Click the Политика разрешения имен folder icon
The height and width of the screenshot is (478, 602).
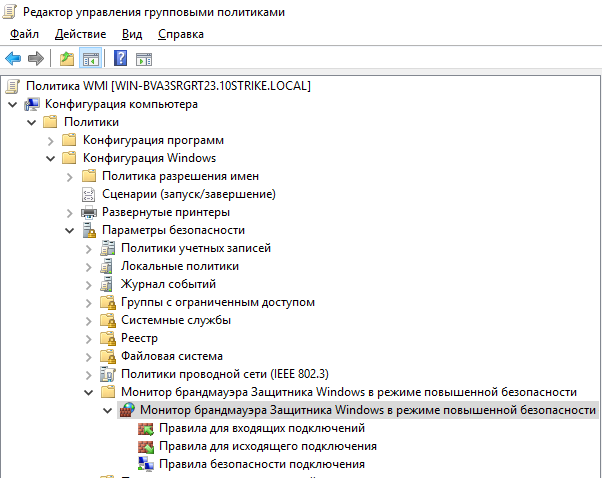tap(88, 176)
